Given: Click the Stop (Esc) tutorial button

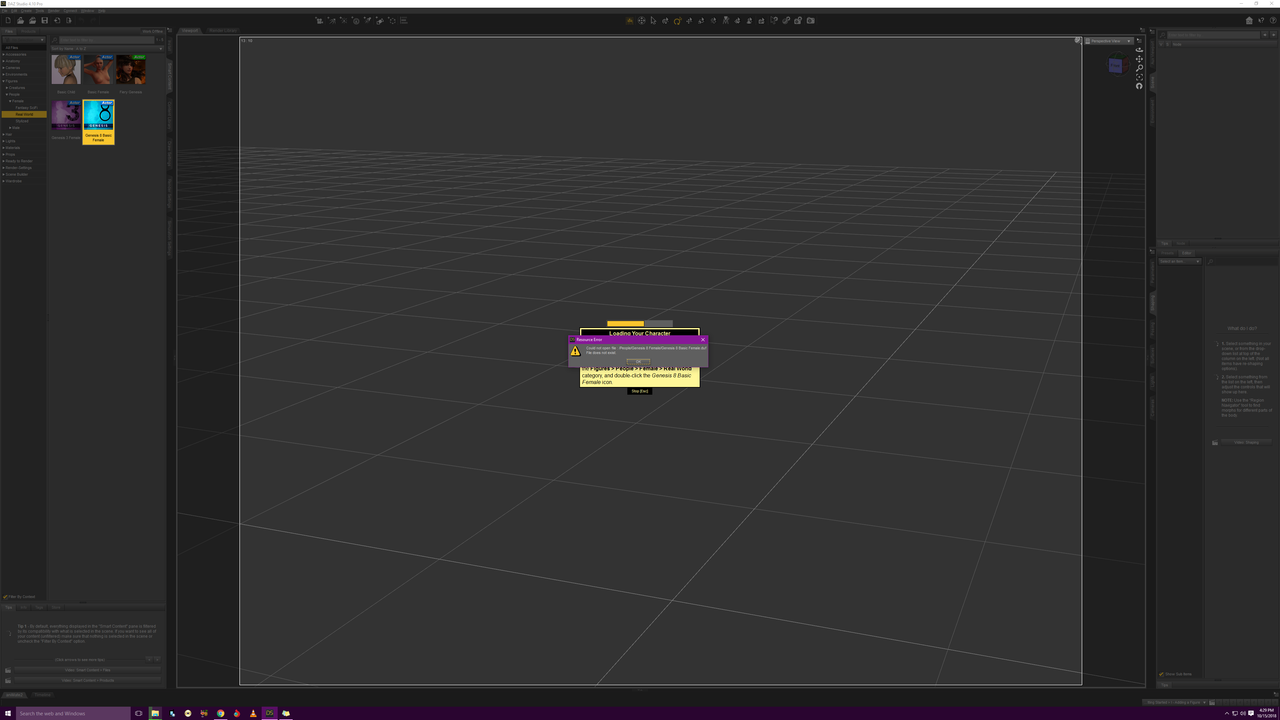Looking at the screenshot, I should coord(639,391).
